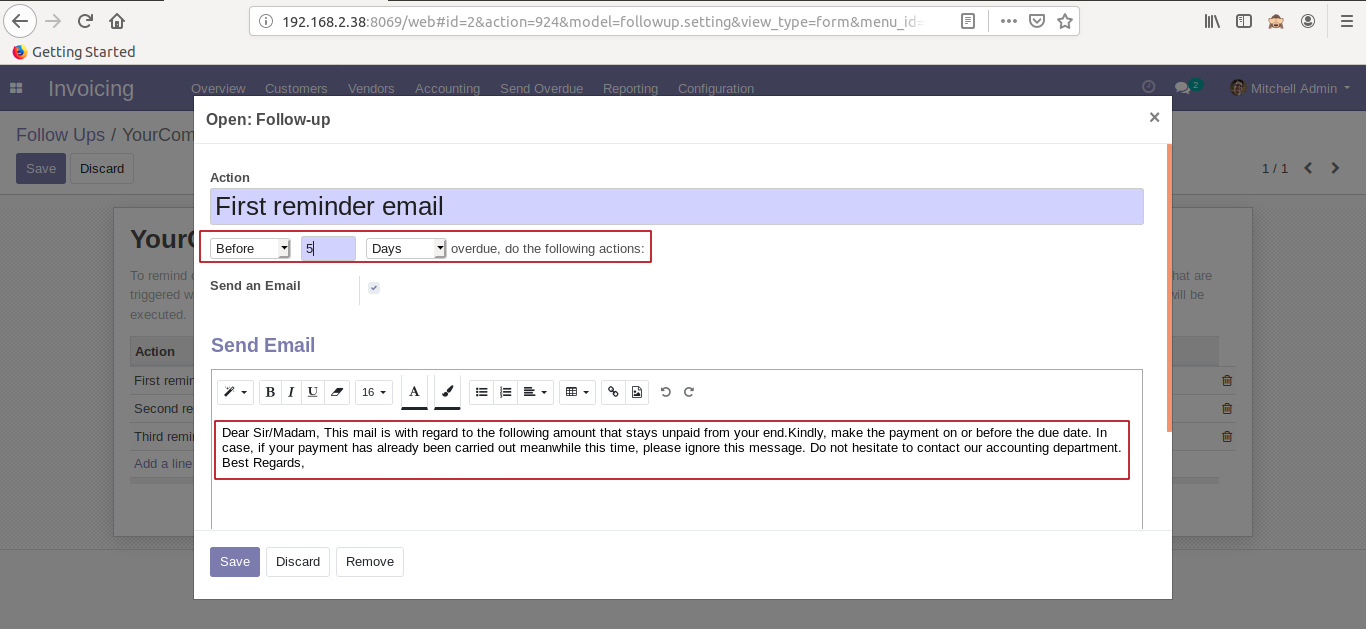Click the background form Save button

click(41, 169)
